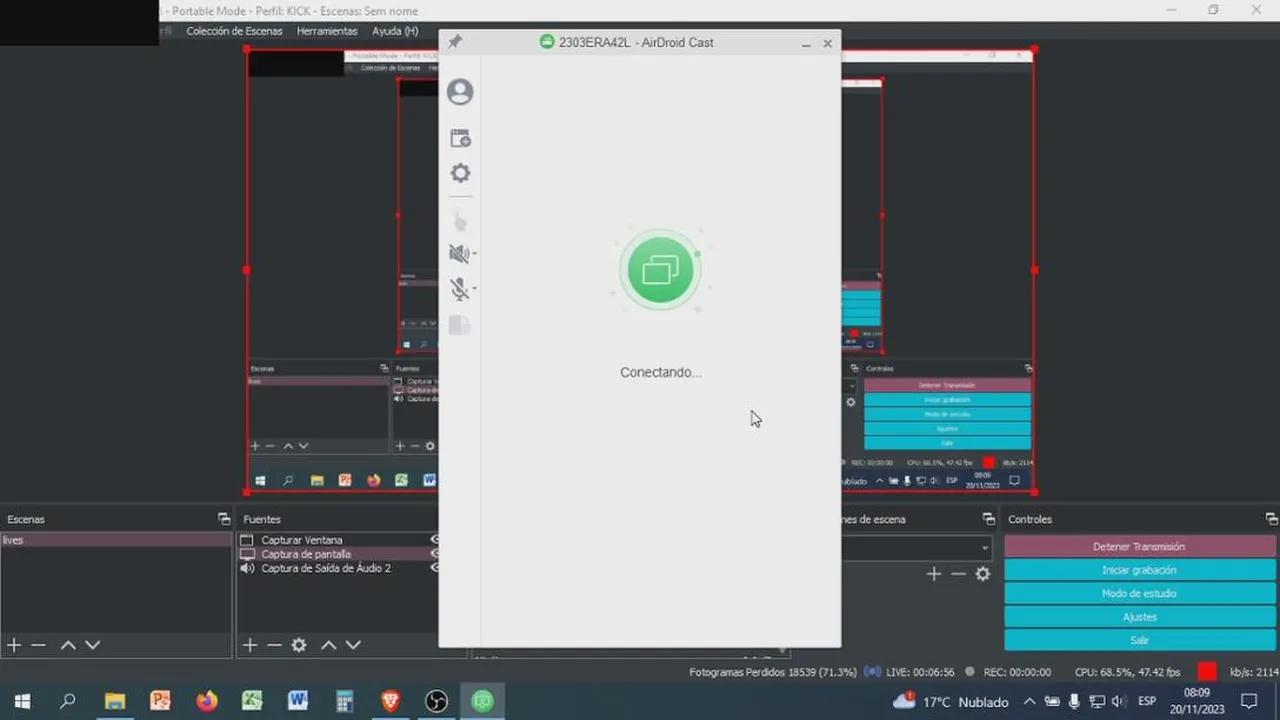Click the Detener Transmisión button

[x=1139, y=547]
